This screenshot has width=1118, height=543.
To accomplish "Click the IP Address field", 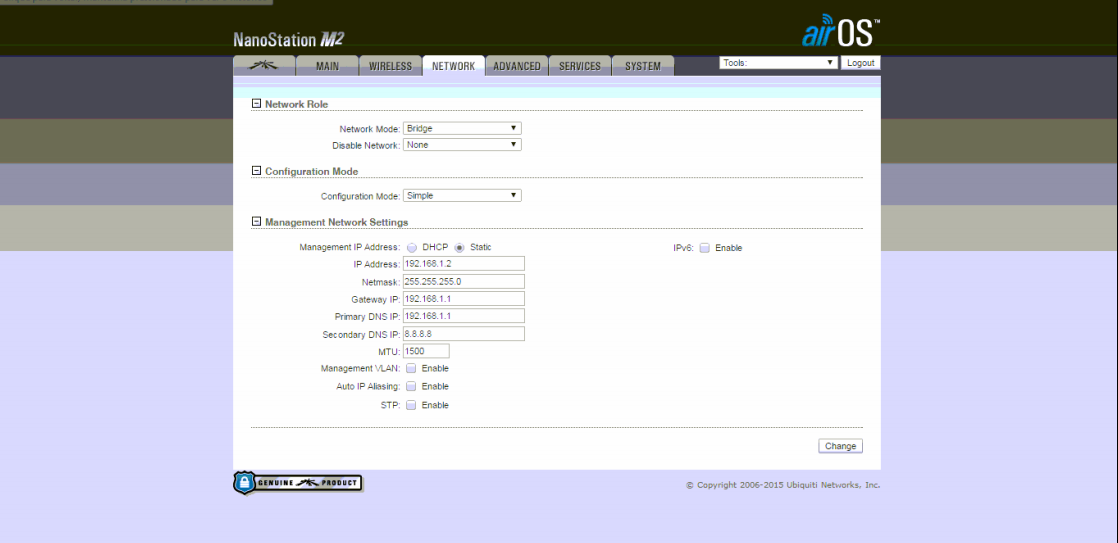I will [x=463, y=264].
